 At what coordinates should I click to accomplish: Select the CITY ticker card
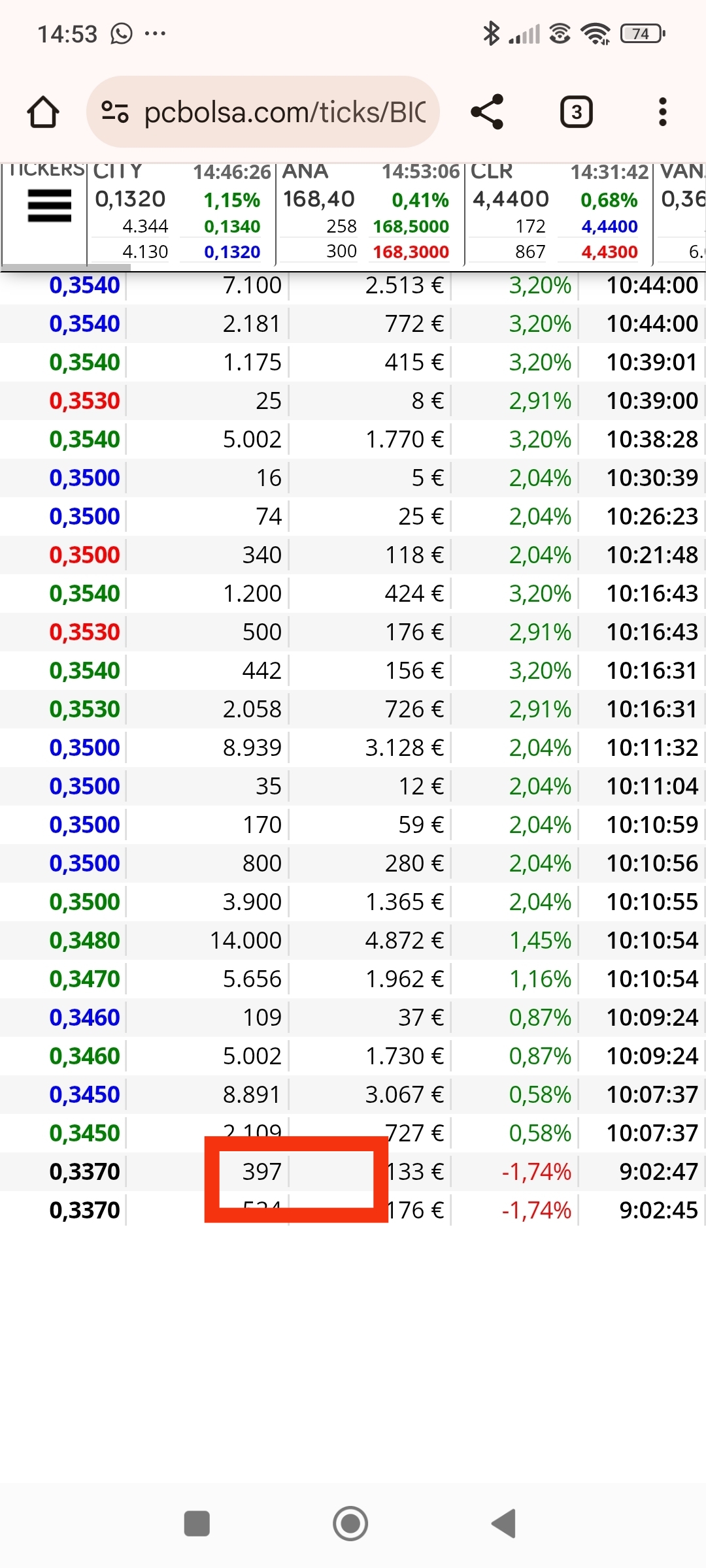click(x=182, y=212)
